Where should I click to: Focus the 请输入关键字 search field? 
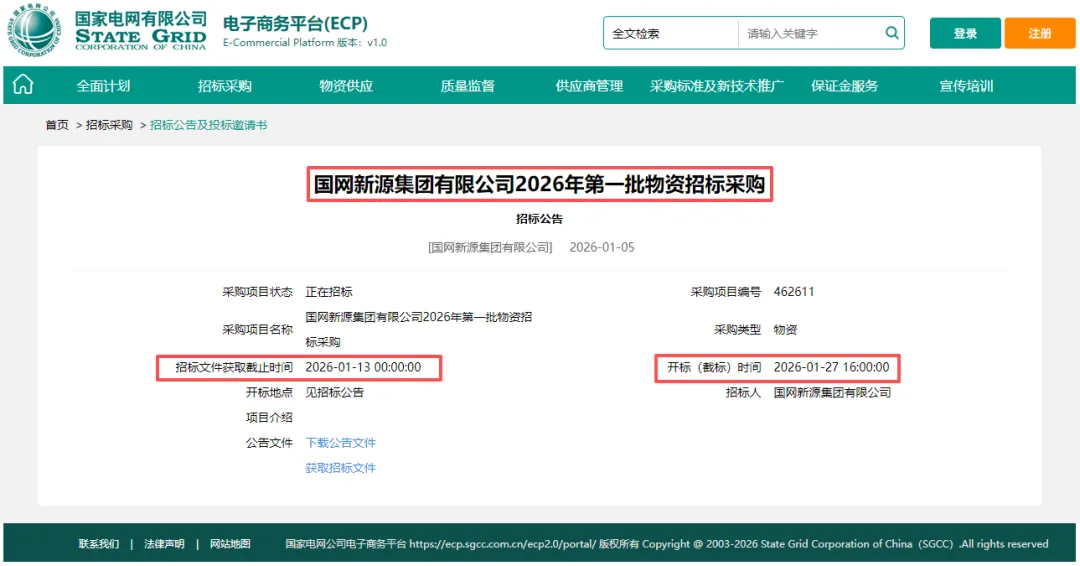click(811, 33)
